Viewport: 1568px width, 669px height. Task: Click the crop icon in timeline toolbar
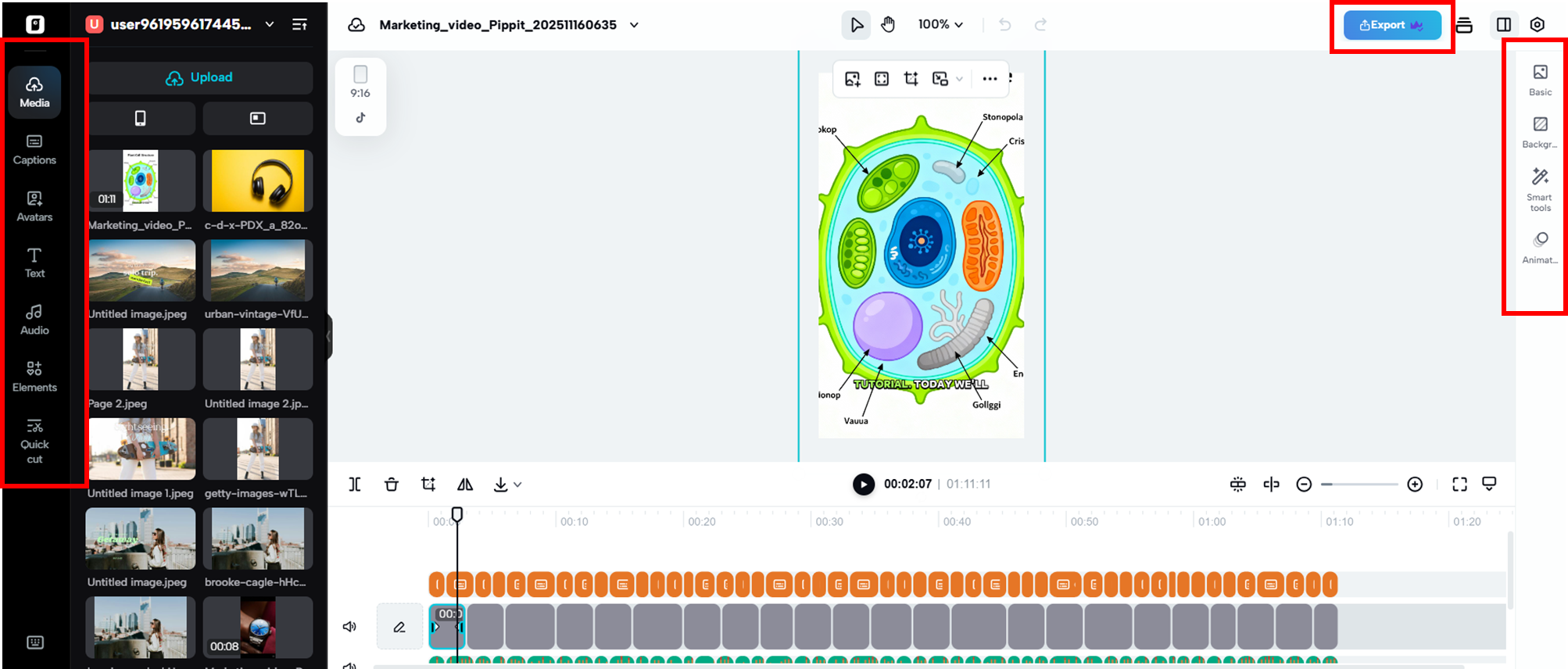(428, 485)
